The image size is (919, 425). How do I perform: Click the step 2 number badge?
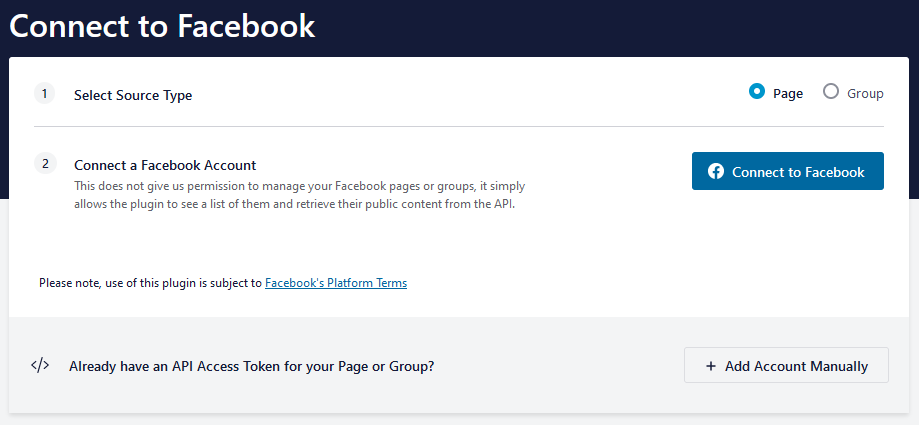pos(44,163)
